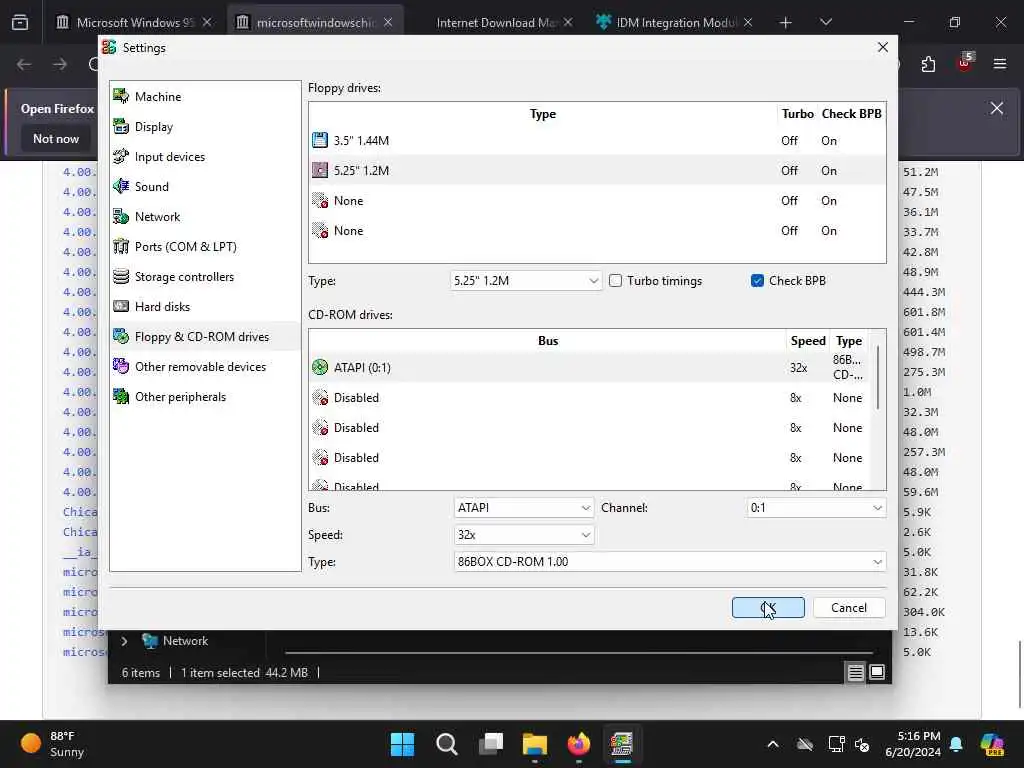
Task: Switch to Internet Download Manager tab
Action: click(x=495, y=22)
